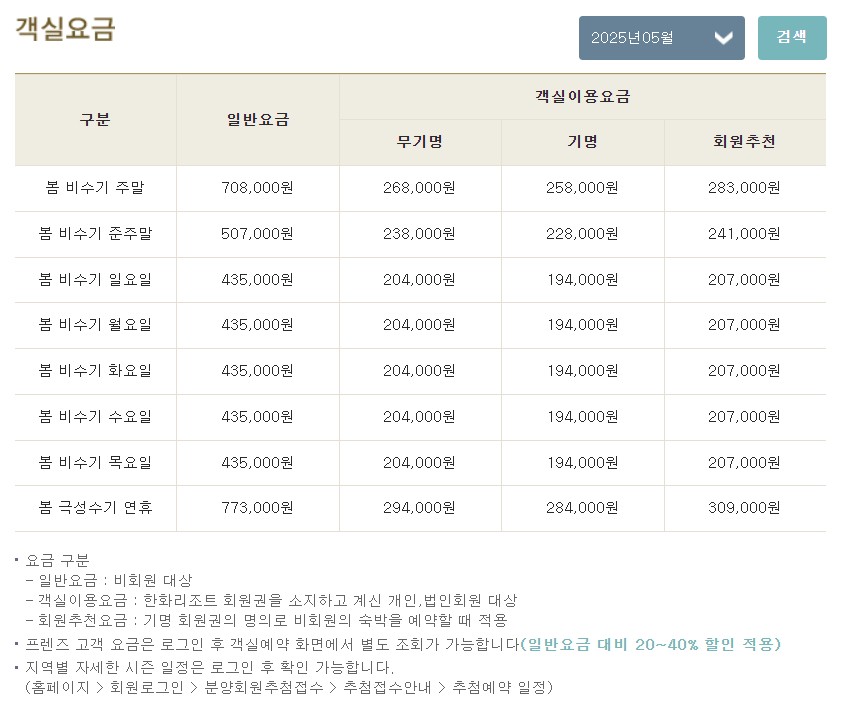Click the 봄 비수기 준주말 row label

(x=95, y=233)
